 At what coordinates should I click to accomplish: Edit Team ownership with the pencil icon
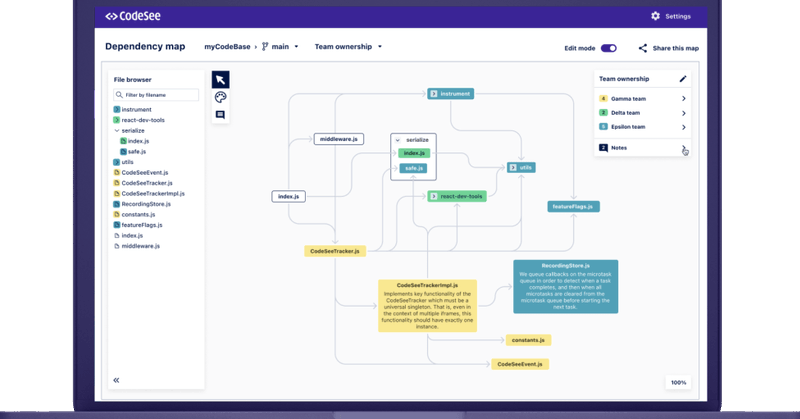683,79
